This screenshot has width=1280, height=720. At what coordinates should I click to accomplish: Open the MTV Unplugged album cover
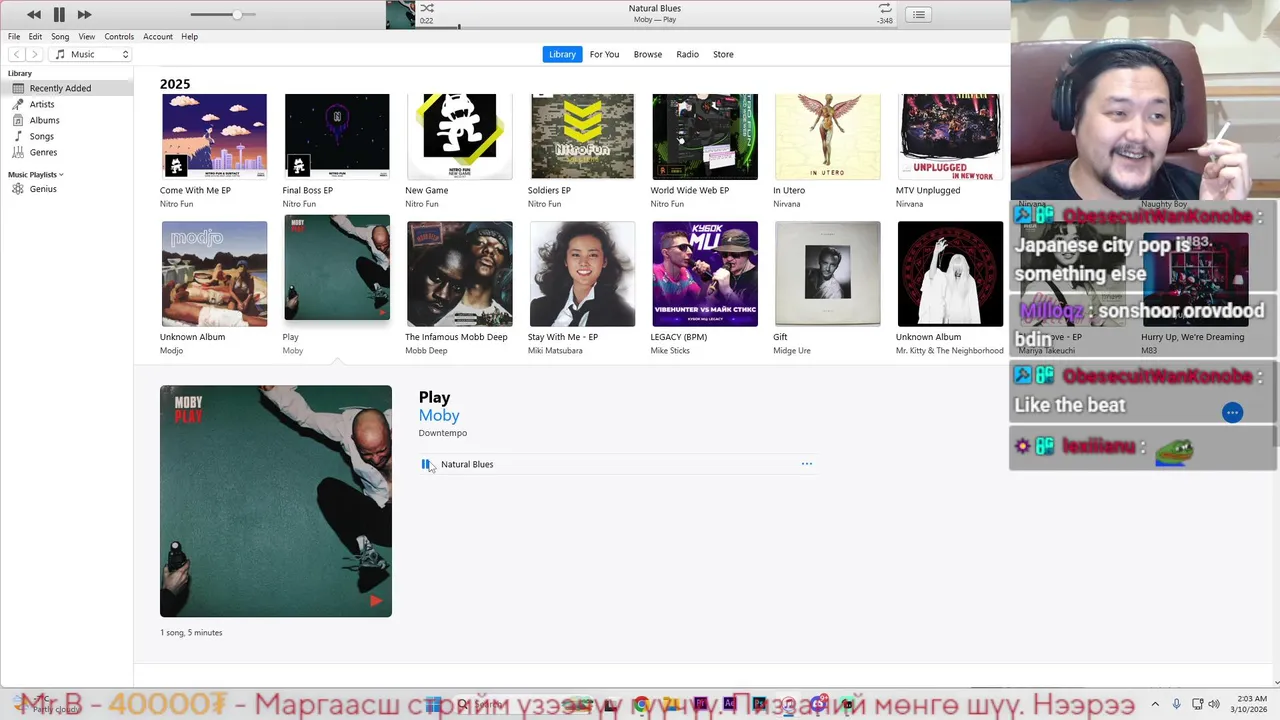[x=950, y=136]
